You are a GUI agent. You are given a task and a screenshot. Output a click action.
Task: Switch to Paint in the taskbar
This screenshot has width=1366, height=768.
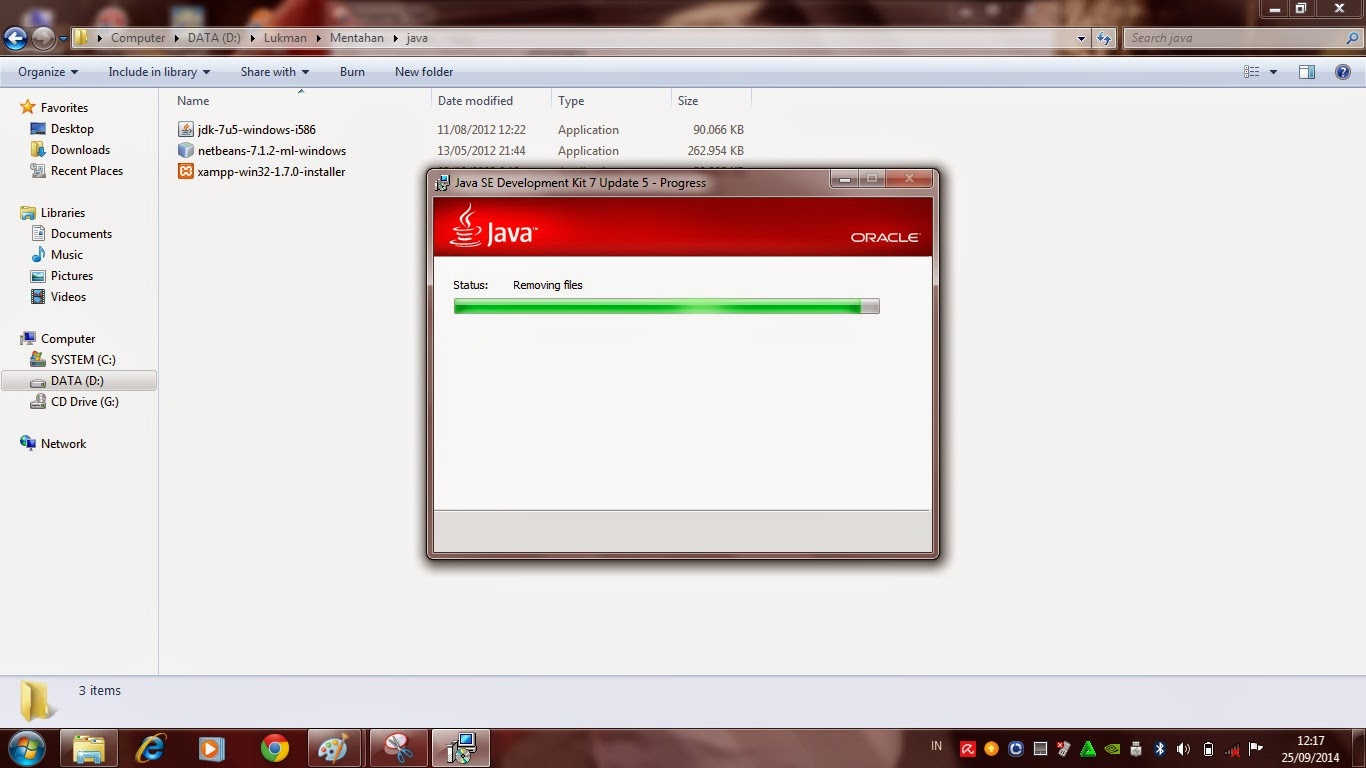click(333, 748)
